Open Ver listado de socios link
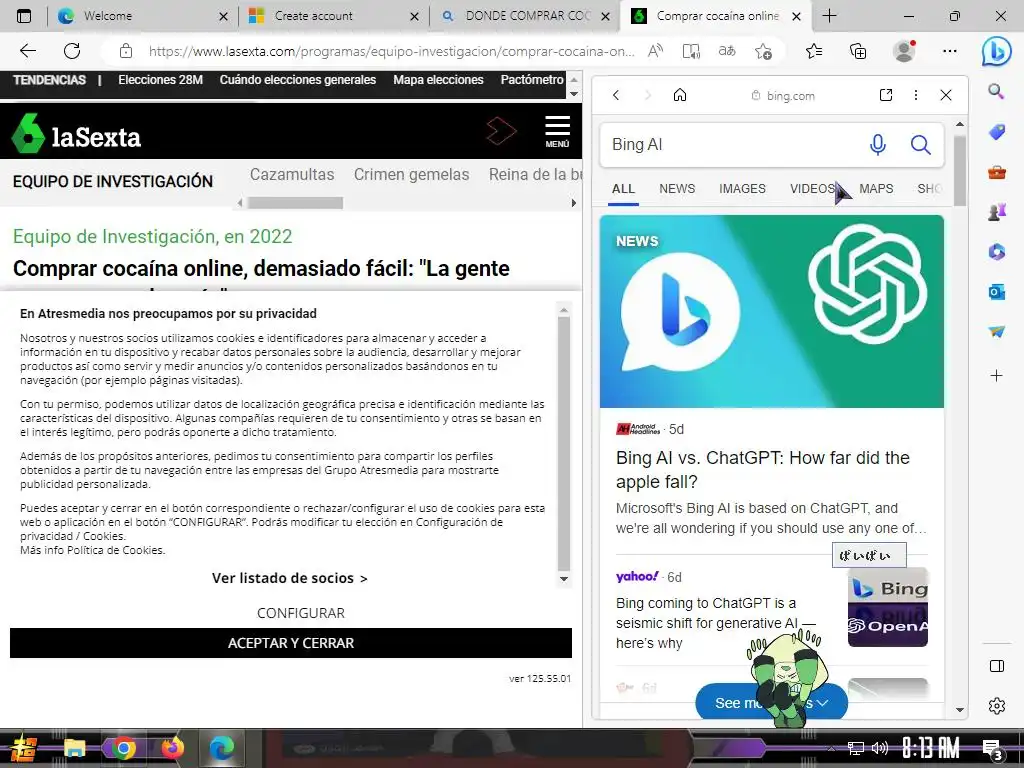Screen dimensions: 1024x768 coord(289,578)
